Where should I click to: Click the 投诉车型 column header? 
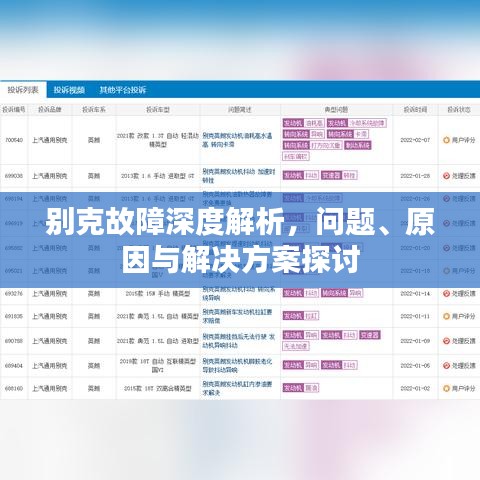pyautogui.click(x=158, y=109)
